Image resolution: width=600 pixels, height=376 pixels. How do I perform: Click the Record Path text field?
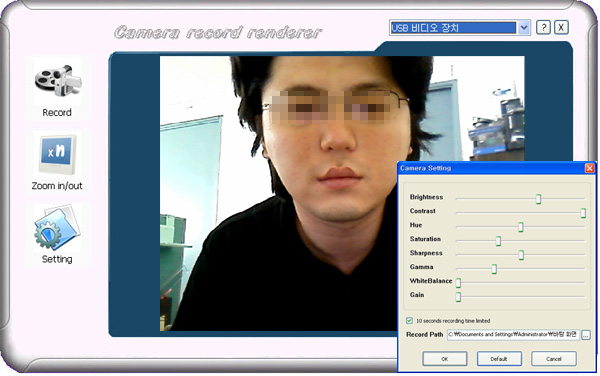[x=513, y=335]
